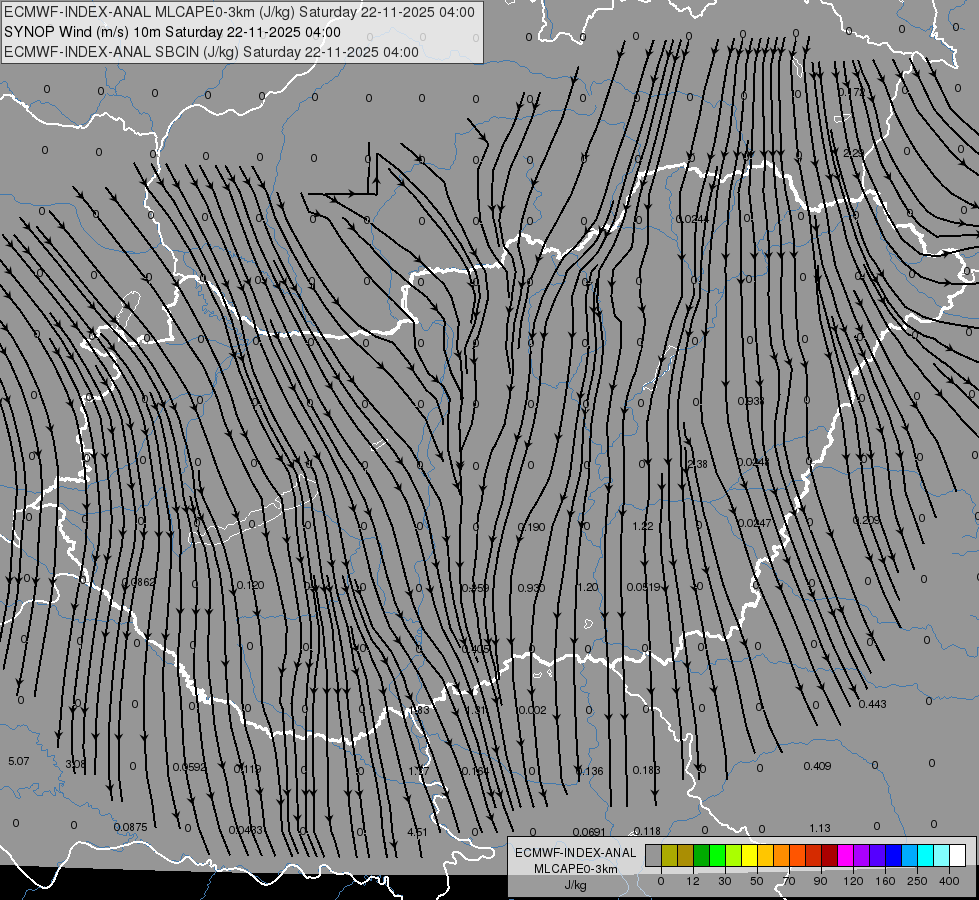This screenshot has height=900, width=979.
Task: Click the map value 0.0519
Action: pyautogui.click(x=644, y=587)
